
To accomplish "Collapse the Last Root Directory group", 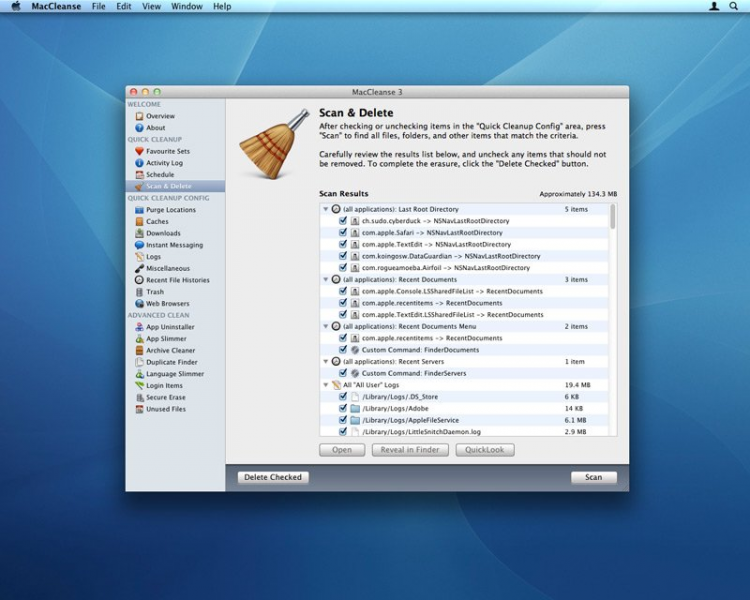I will point(326,209).
